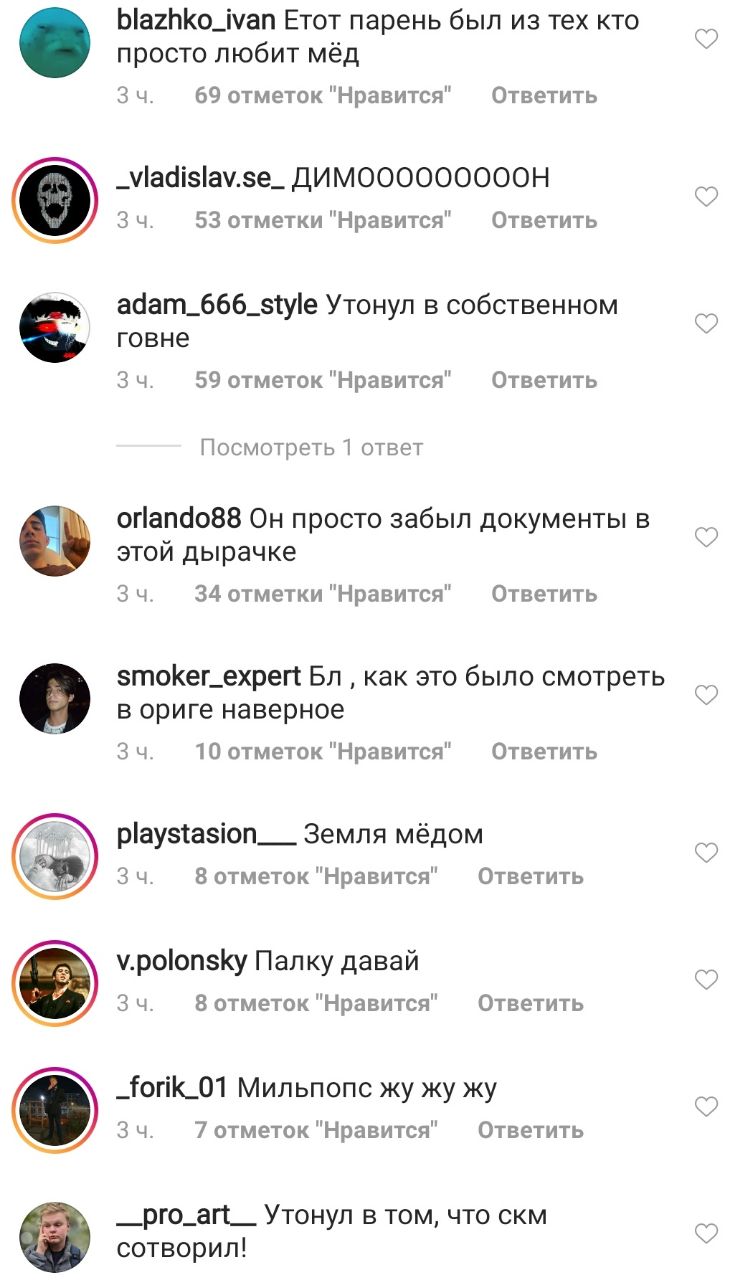Like smoker_expert's comment
The width and height of the screenshot is (750, 1280).
tap(706, 694)
